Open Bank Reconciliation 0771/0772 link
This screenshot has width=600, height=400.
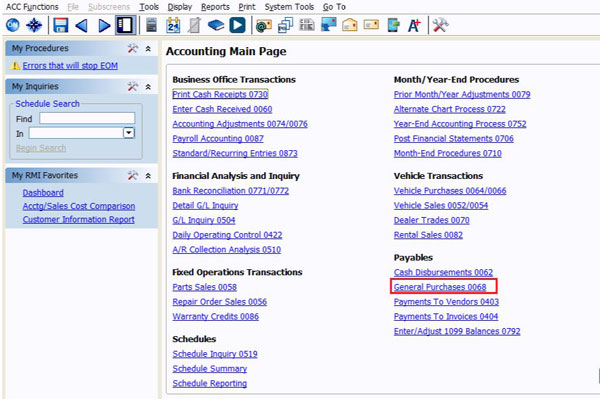tap(217, 190)
